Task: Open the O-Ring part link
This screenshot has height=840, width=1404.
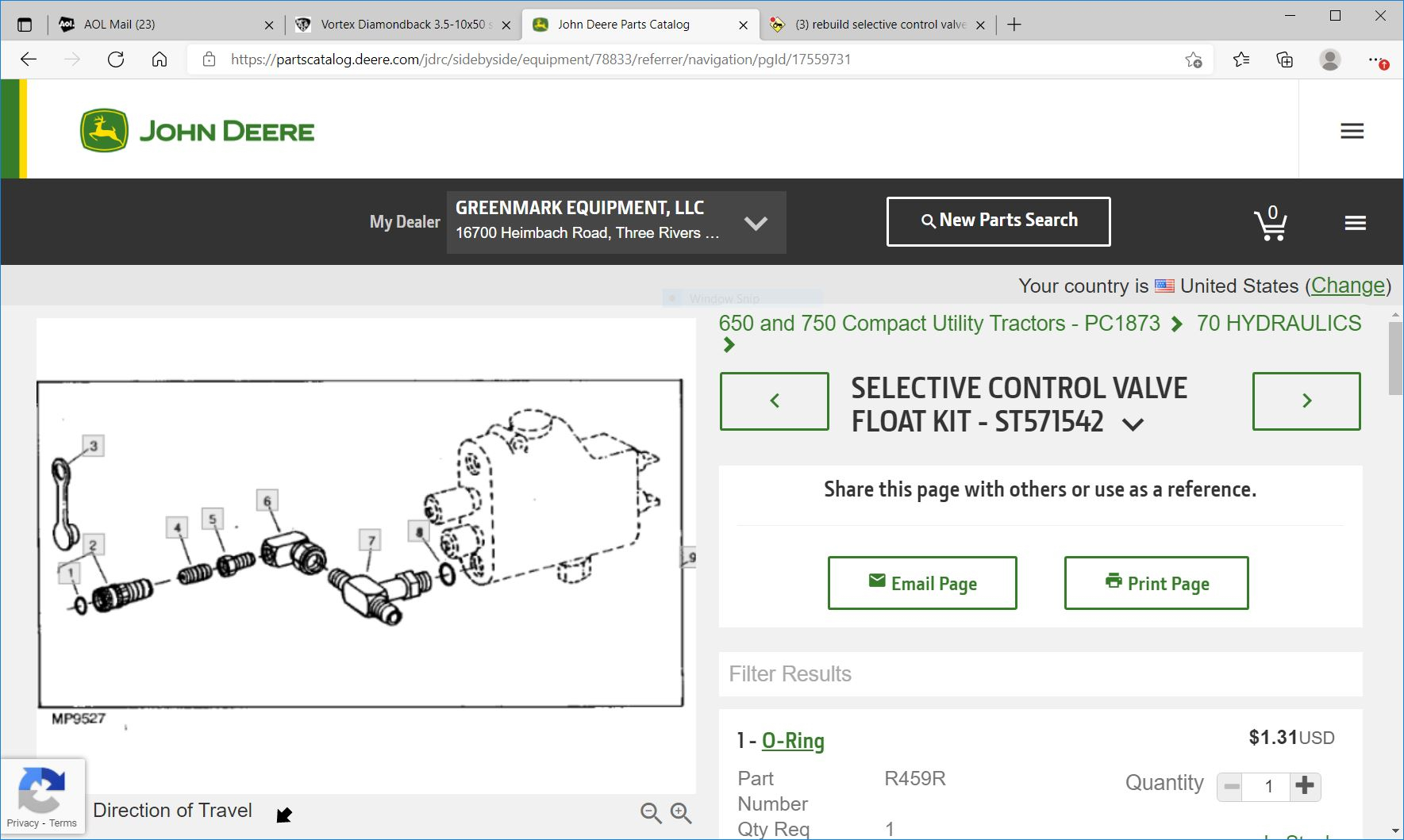Action: [x=792, y=741]
